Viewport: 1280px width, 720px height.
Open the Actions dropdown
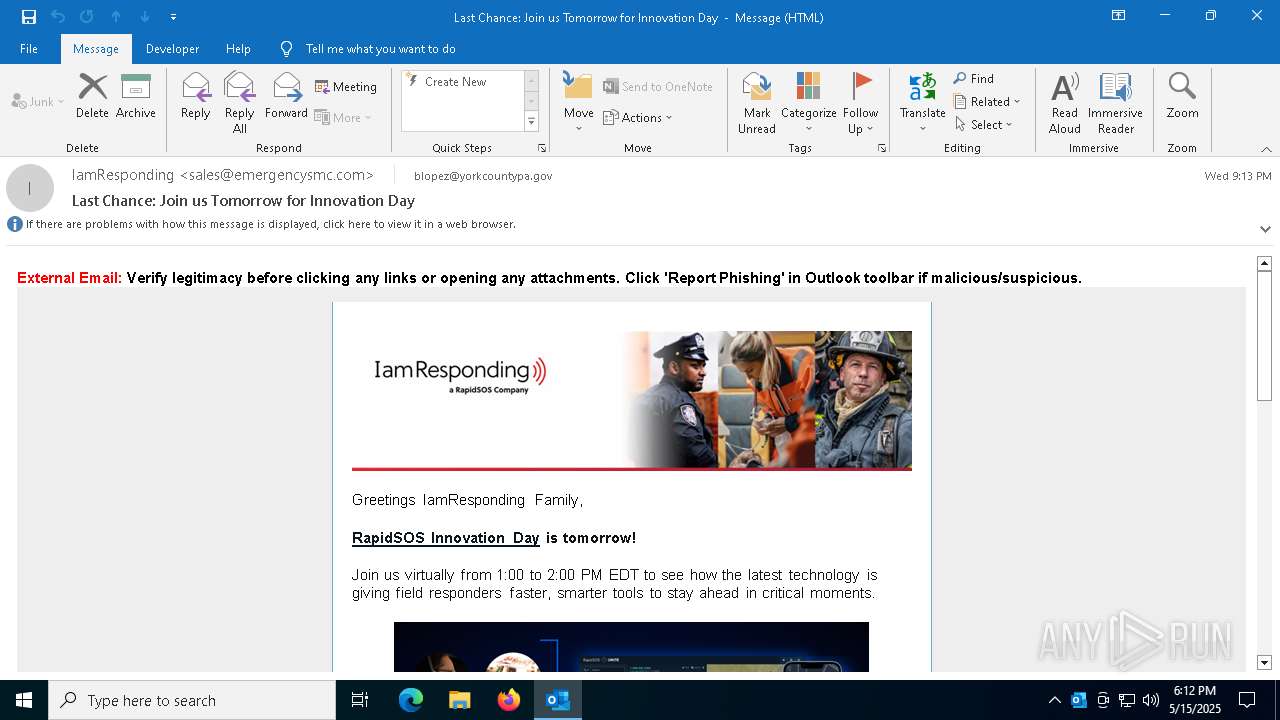pyautogui.click(x=638, y=117)
